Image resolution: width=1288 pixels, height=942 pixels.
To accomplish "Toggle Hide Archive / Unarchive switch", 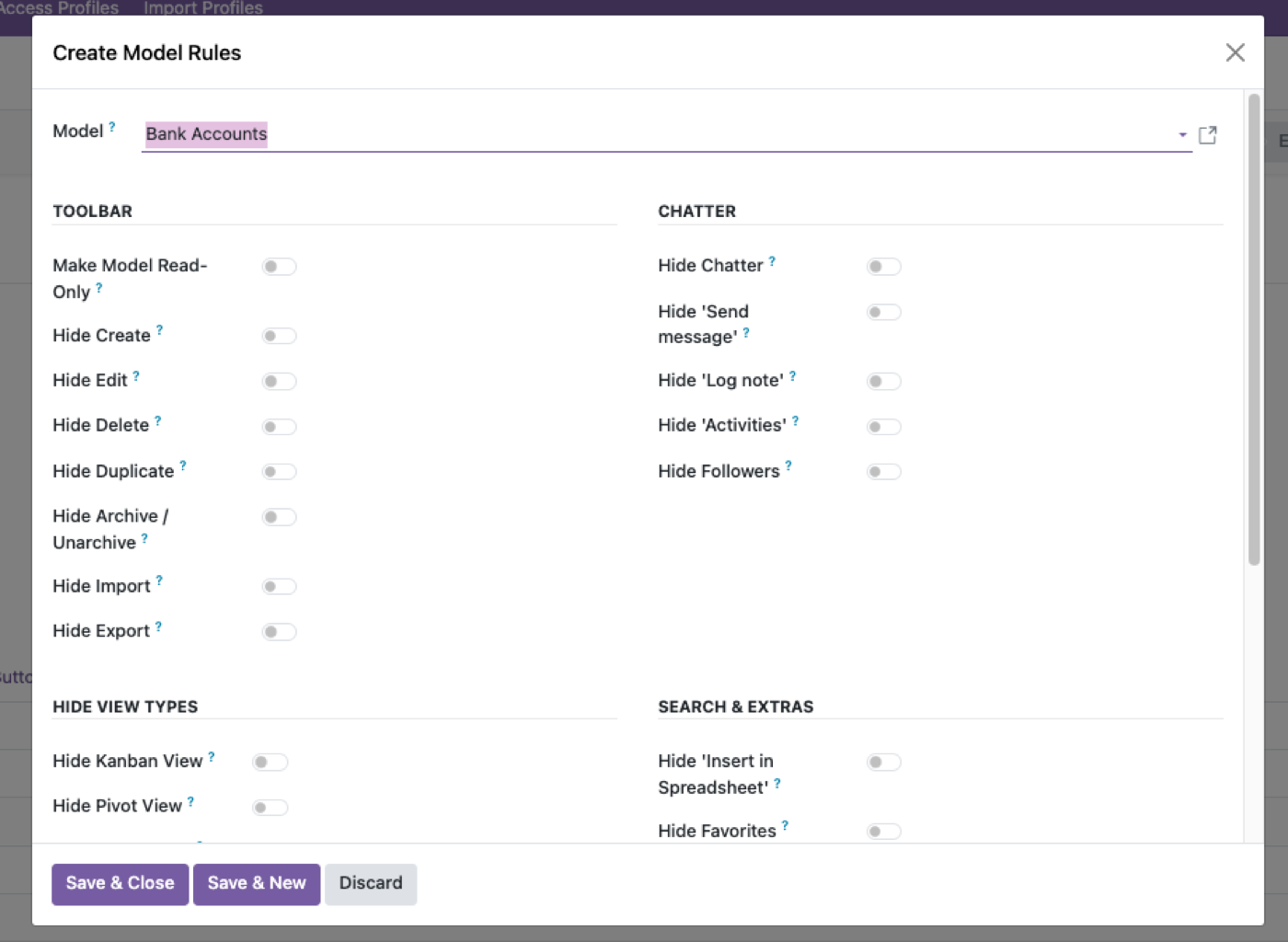I will click(x=279, y=517).
